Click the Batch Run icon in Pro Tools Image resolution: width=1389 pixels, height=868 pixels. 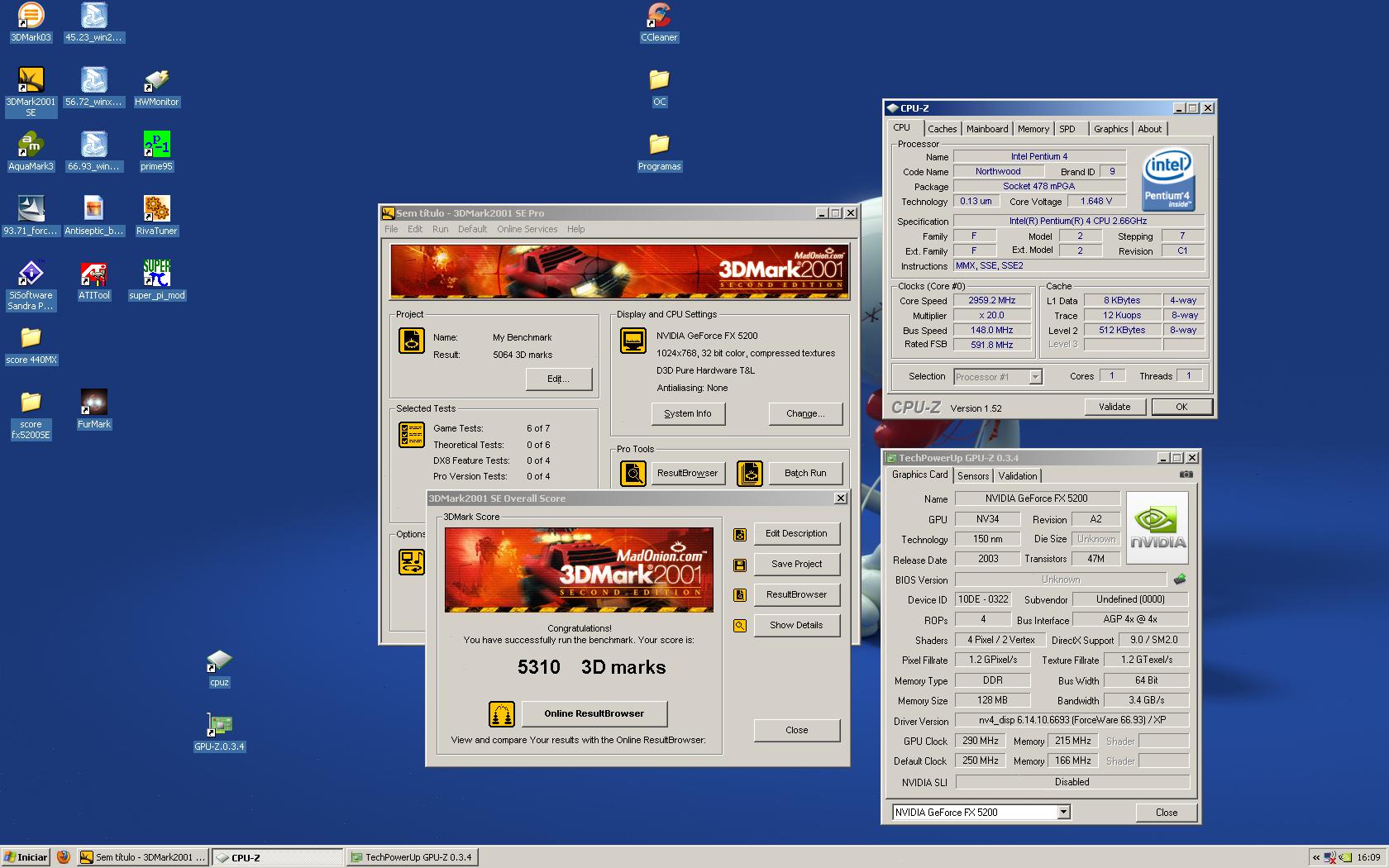click(749, 473)
